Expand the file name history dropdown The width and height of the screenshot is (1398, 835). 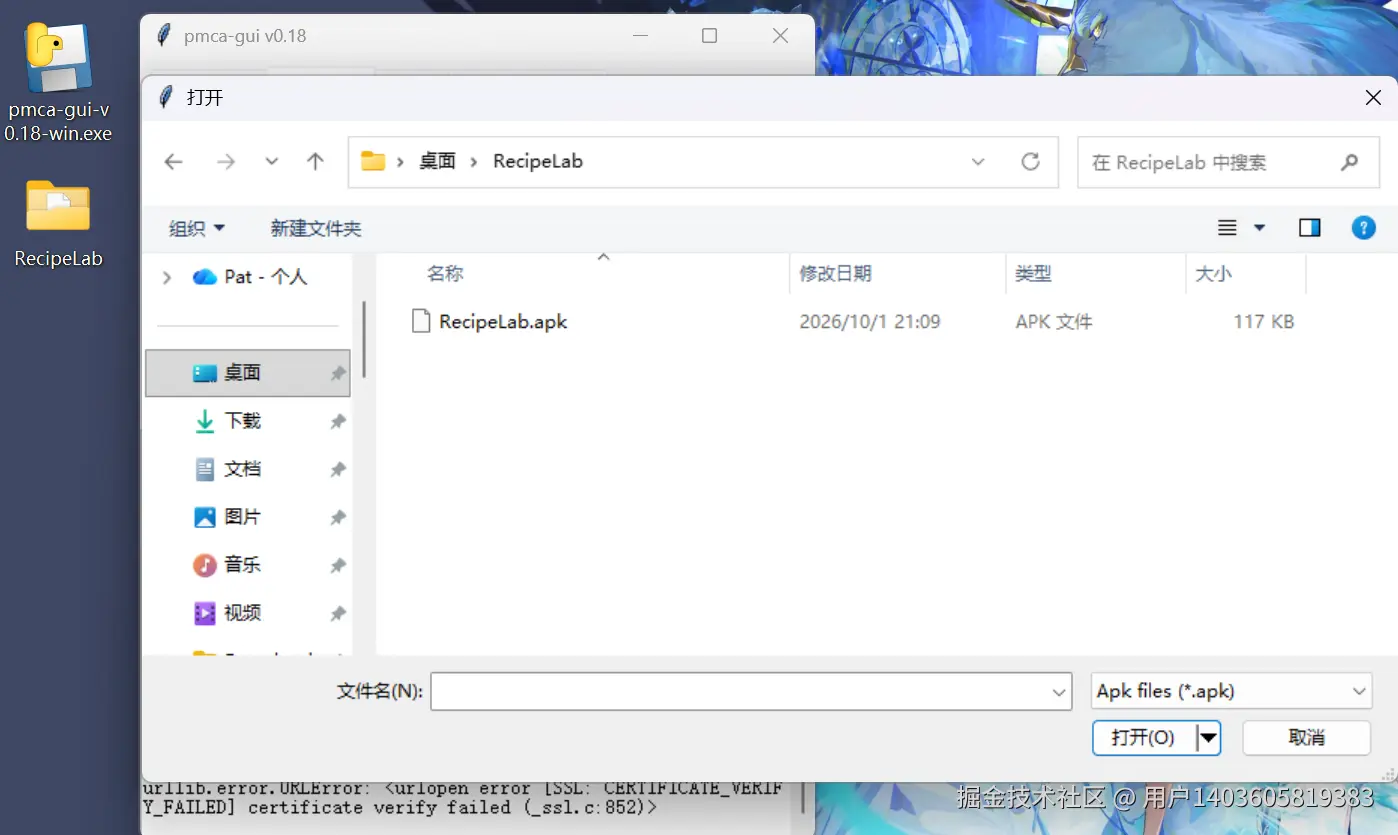click(x=1060, y=691)
